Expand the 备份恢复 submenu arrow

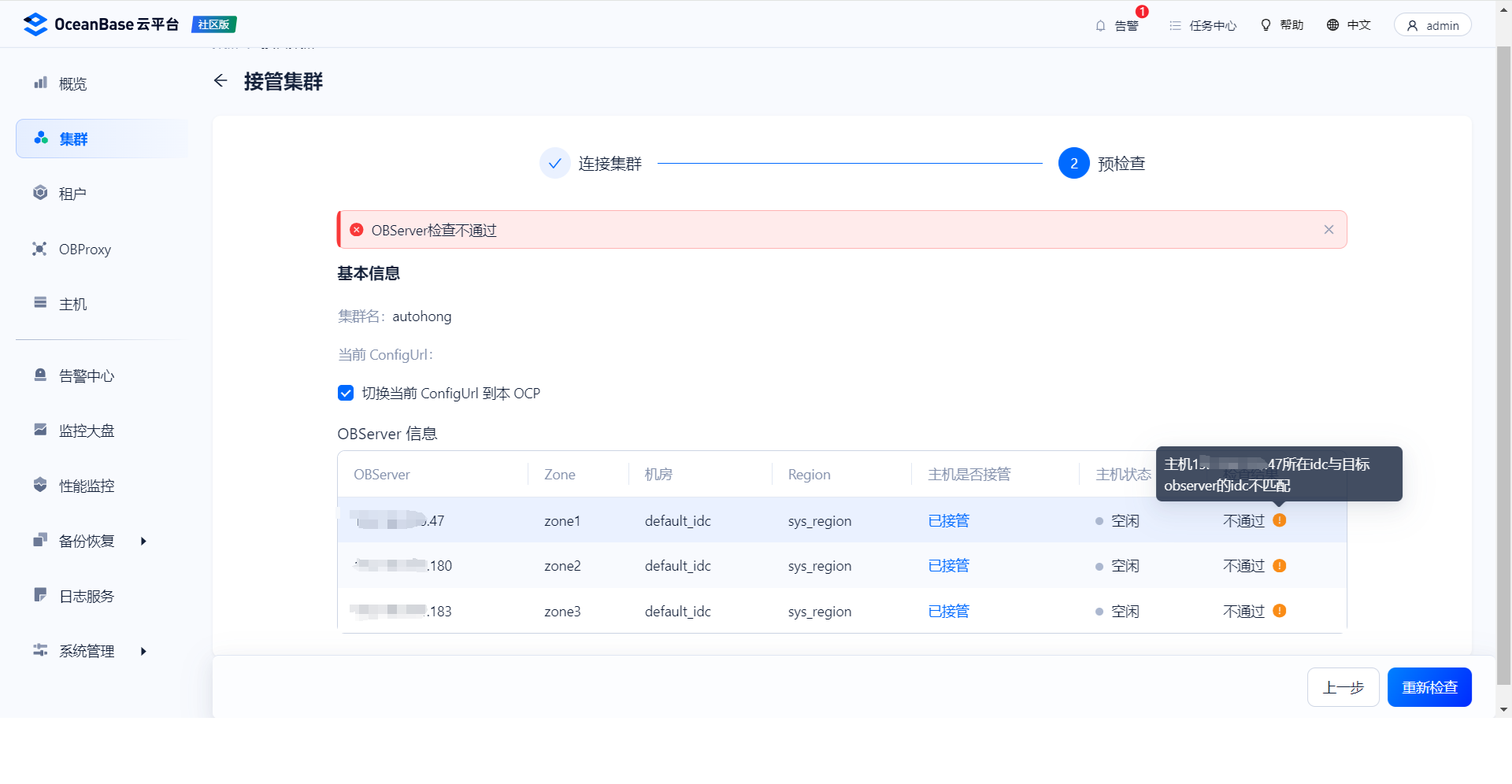click(x=143, y=541)
